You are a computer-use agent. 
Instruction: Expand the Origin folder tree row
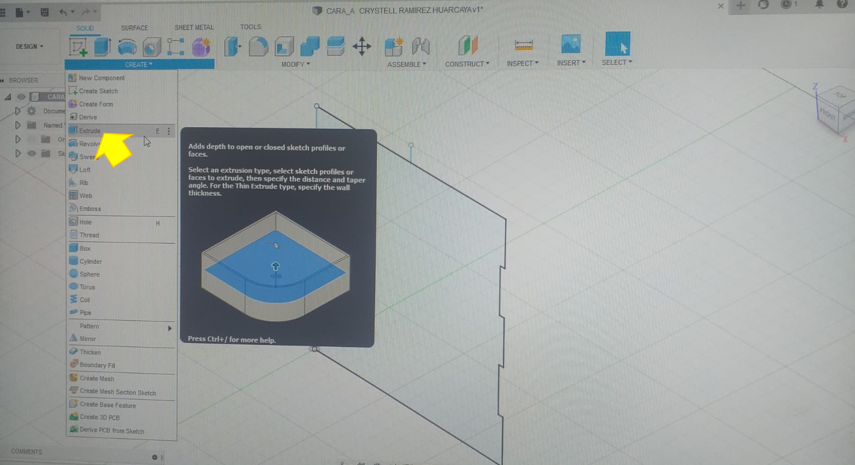pyautogui.click(x=17, y=140)
